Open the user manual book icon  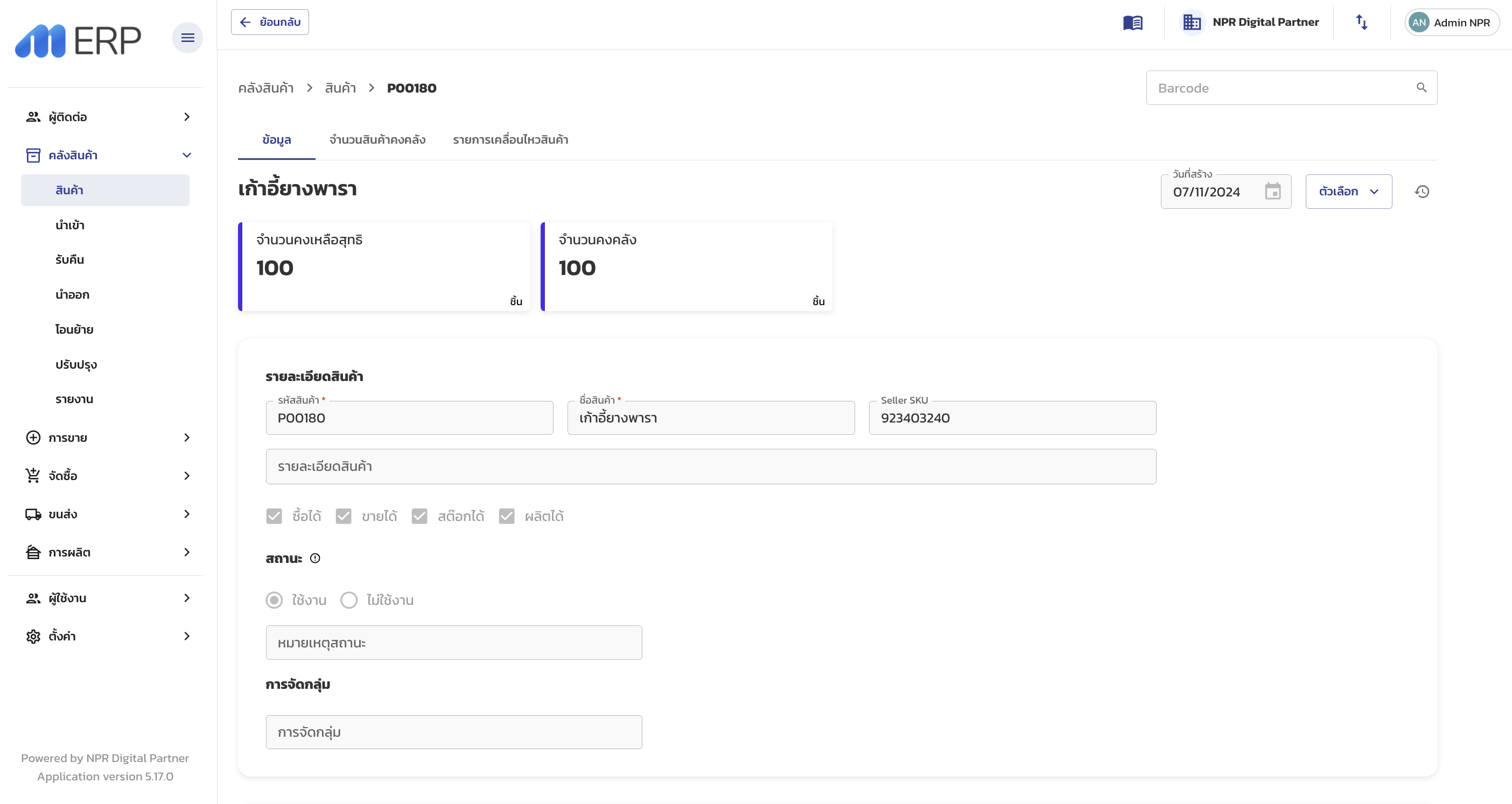(1132, 23)
